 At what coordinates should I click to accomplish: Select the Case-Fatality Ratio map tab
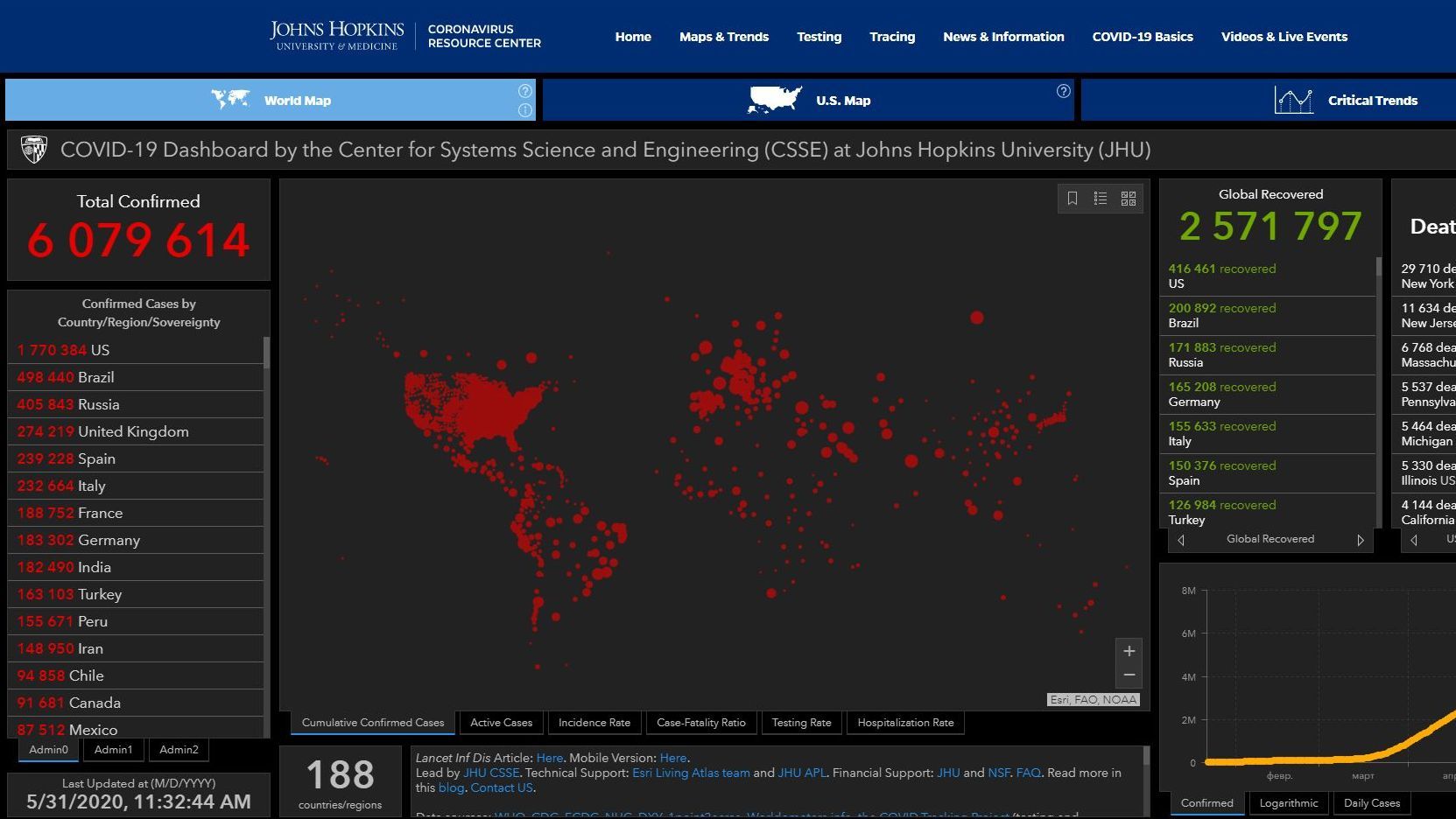click(701, 723)
